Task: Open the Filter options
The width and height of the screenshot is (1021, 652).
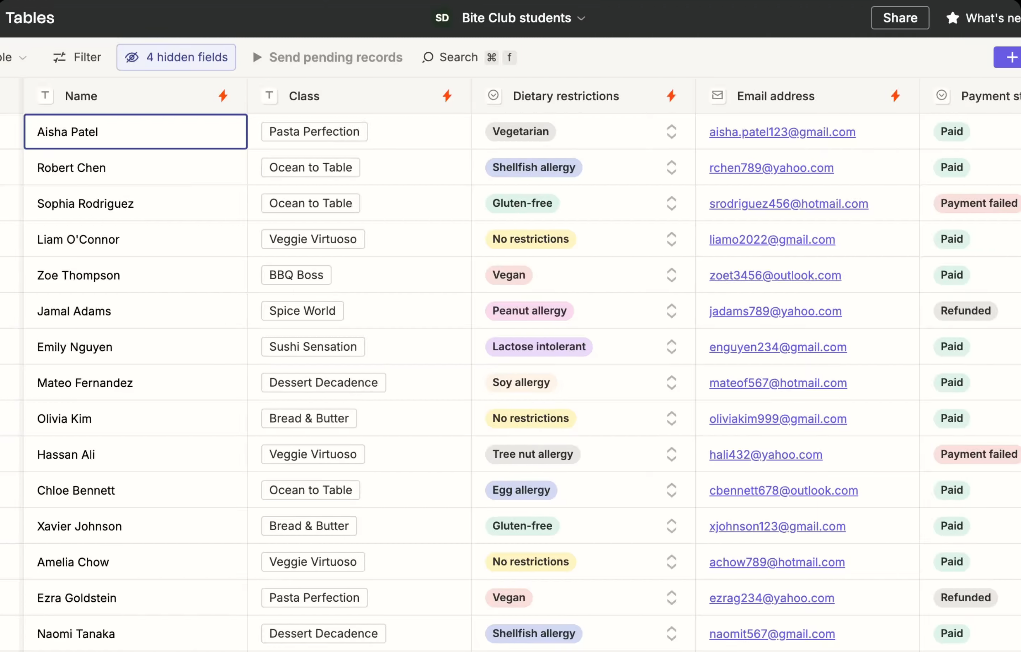Action: [x=77, y=57]
